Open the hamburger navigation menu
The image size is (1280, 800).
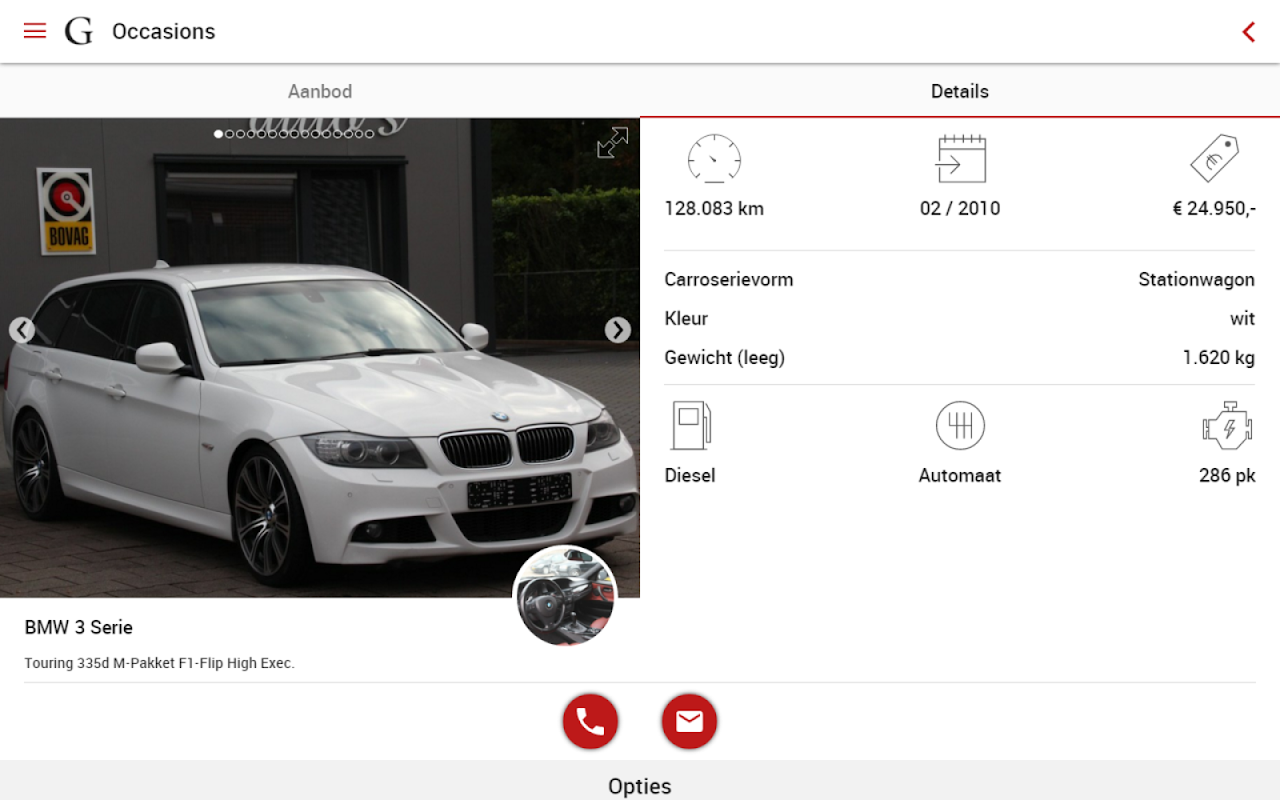point(35,31)
